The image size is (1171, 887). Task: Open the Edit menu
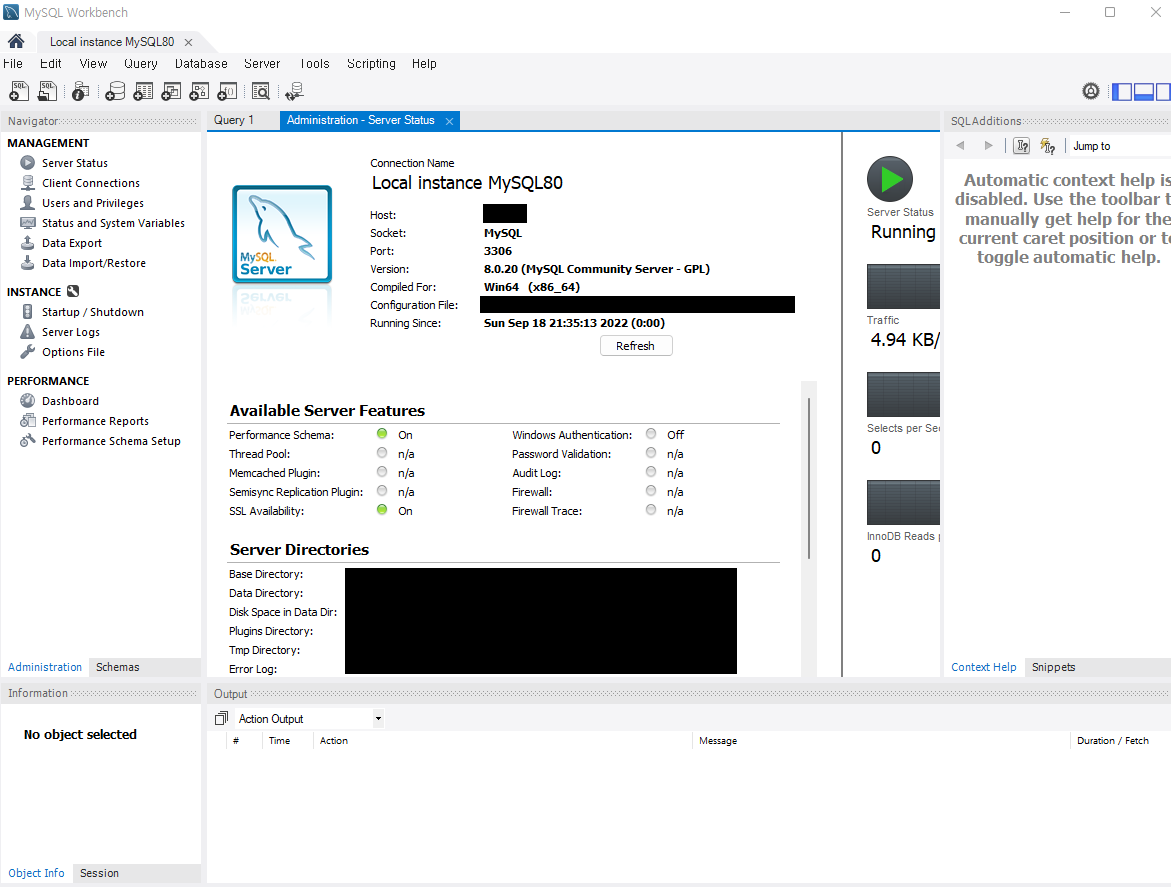click(51, 63)
